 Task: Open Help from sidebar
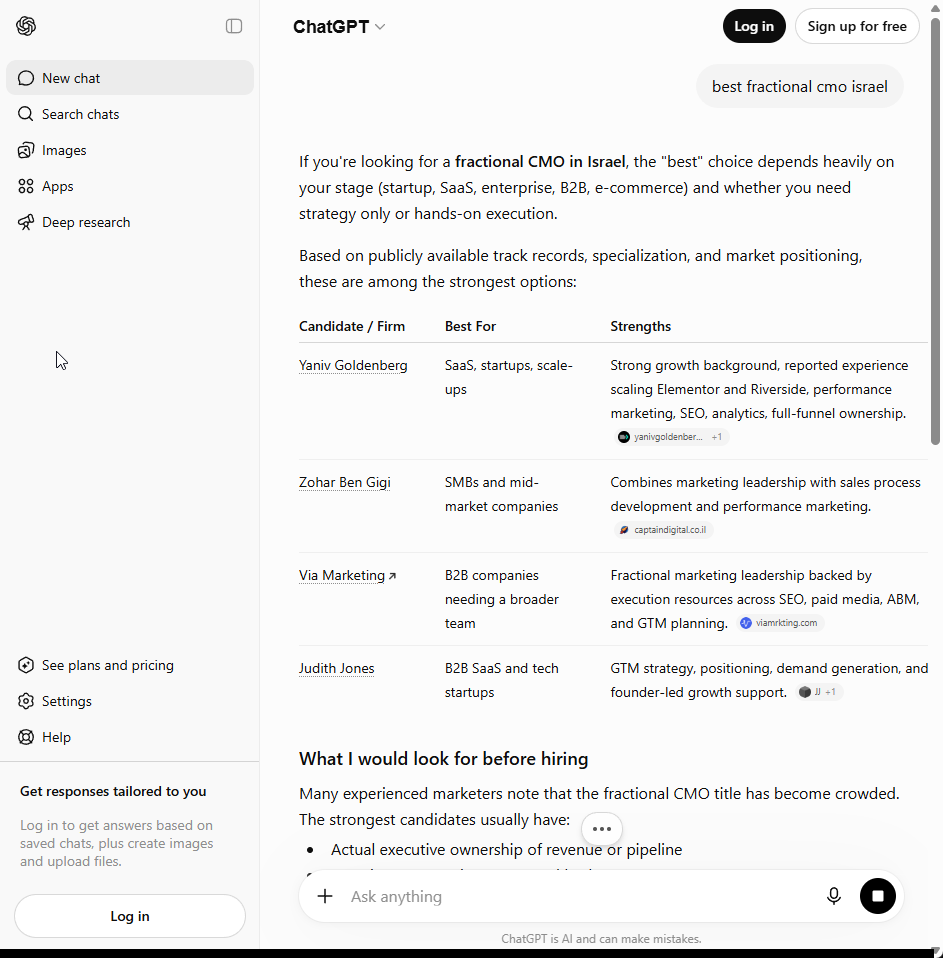[x=130, y=737]
